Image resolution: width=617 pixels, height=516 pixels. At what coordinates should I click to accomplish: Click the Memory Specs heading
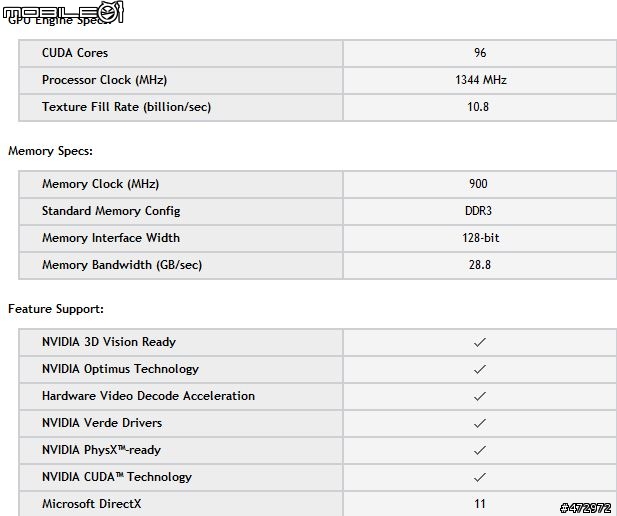pyautogui.click(x=50, y=151)
